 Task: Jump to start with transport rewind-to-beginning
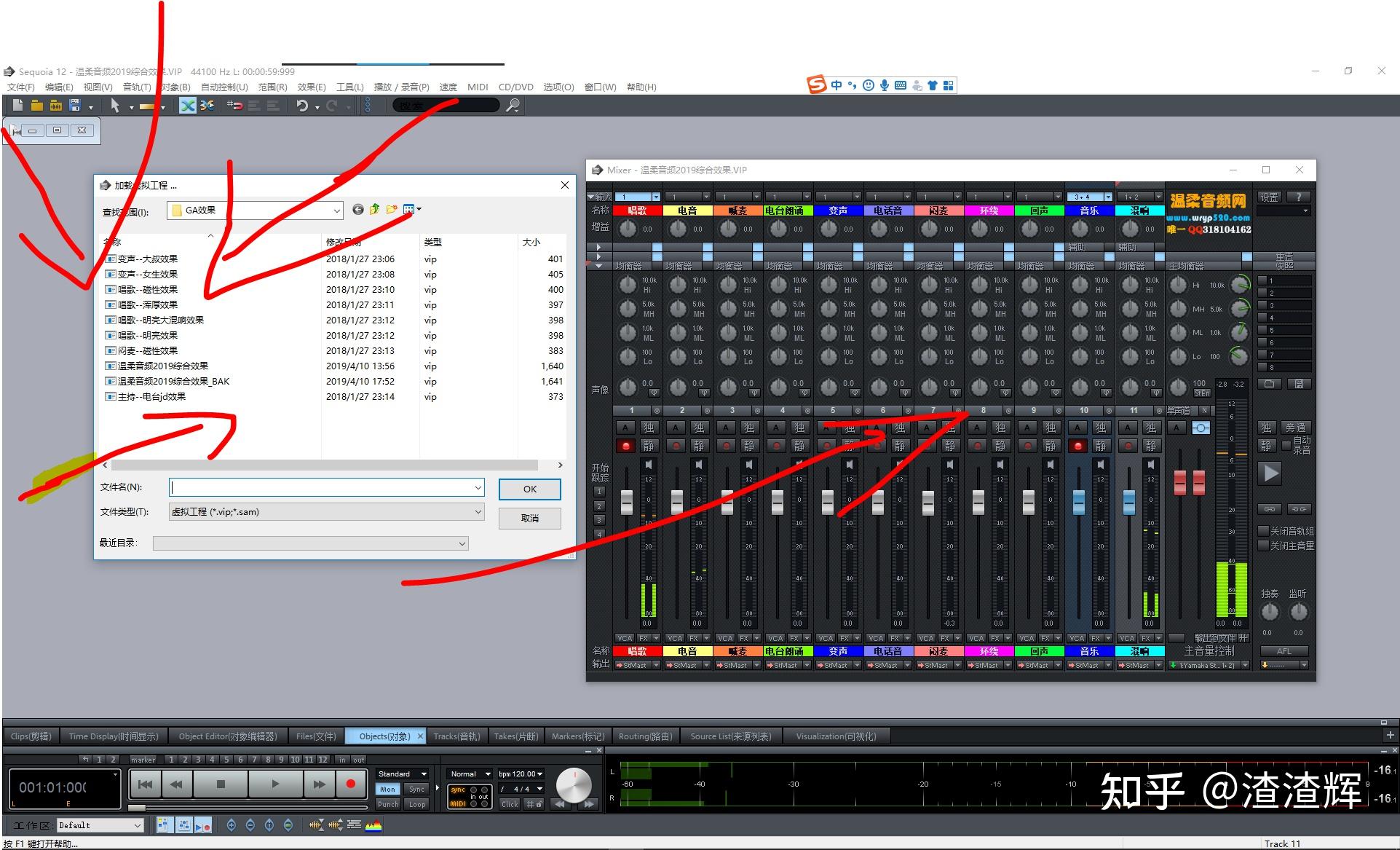point(145,784)
